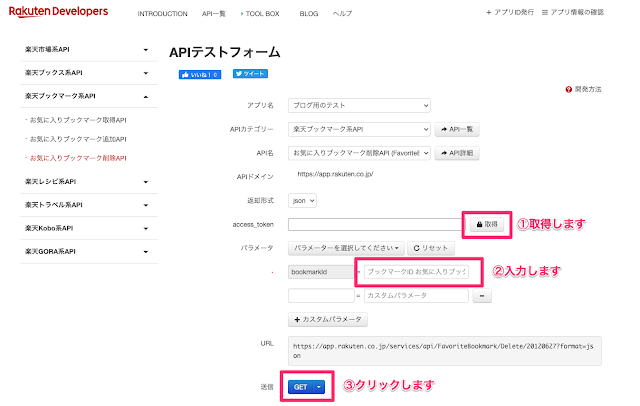Open the パラメーターを選択してください dropdown
640x406 pixels.
(x=346, y=248)
